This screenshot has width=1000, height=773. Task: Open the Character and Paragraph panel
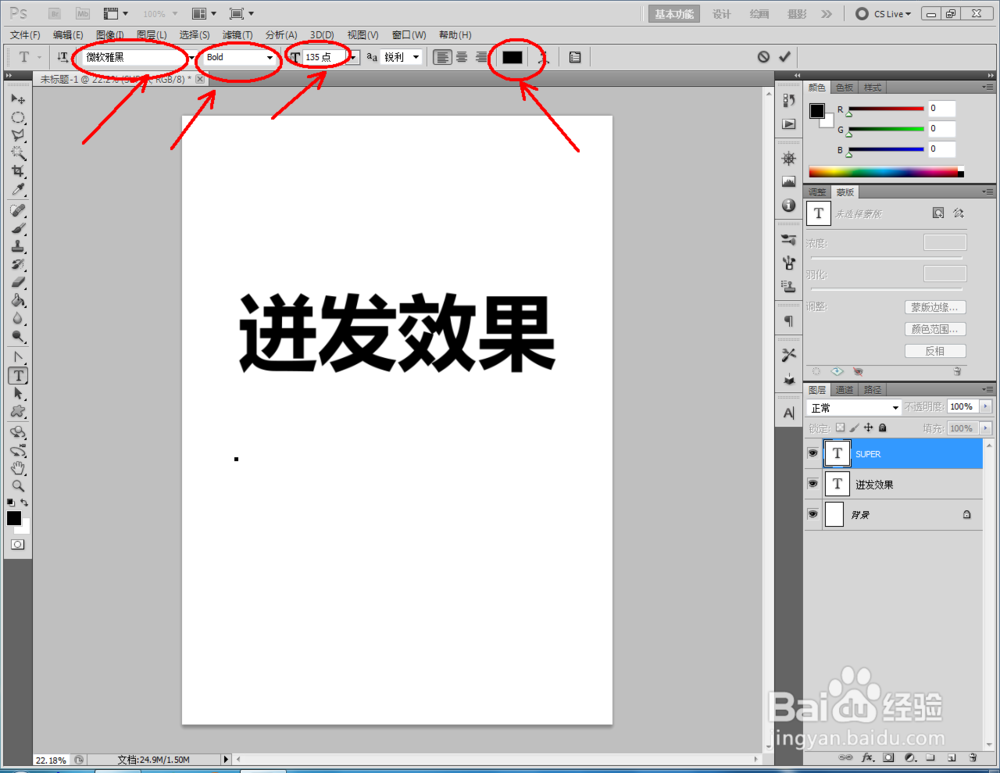[x=575, y=57]
